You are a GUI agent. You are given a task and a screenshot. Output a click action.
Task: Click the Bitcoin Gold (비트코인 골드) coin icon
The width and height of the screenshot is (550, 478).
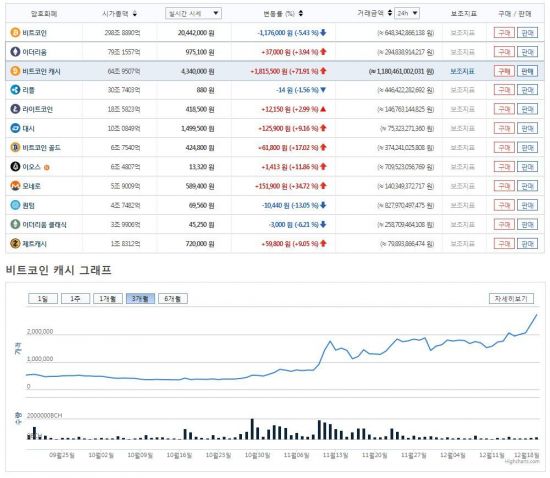point(15,147)
